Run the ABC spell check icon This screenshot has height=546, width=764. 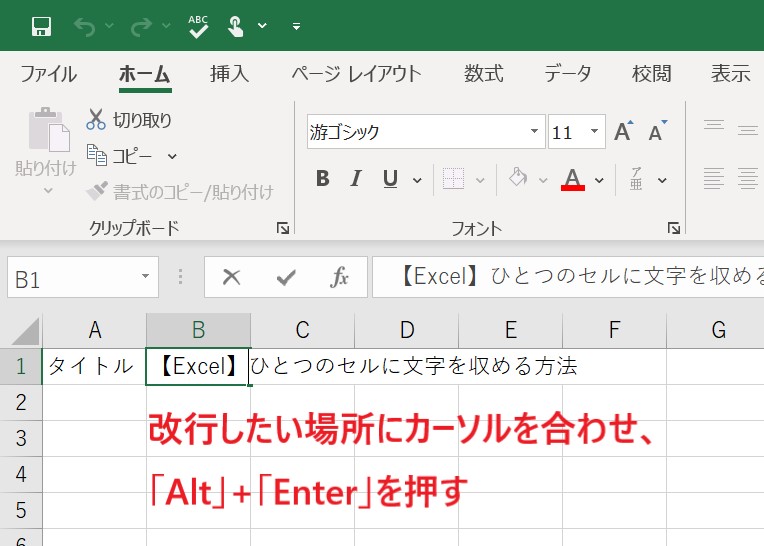pos(198,26)
